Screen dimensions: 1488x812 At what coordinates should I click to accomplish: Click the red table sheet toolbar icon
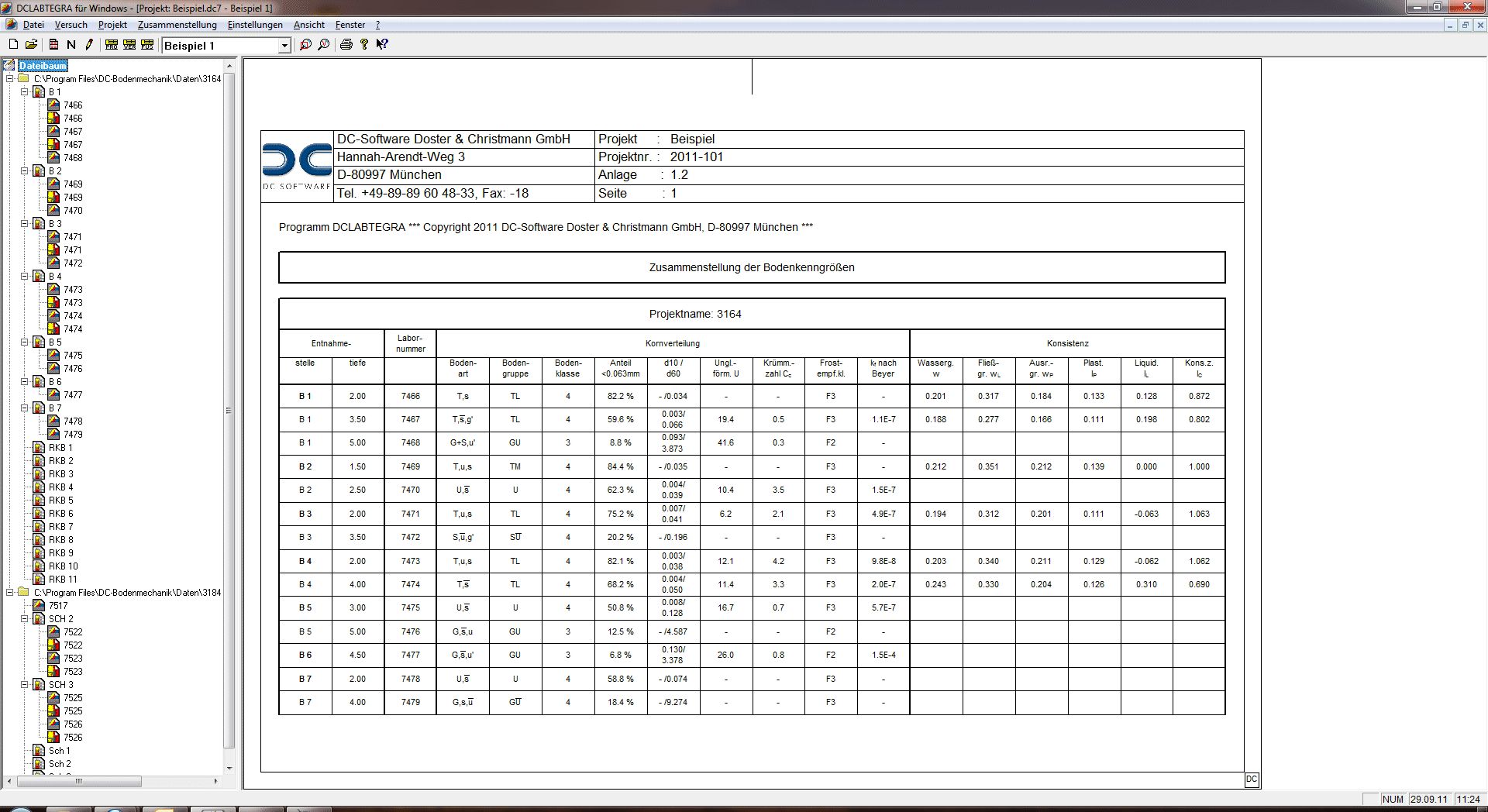click(53, 44)
